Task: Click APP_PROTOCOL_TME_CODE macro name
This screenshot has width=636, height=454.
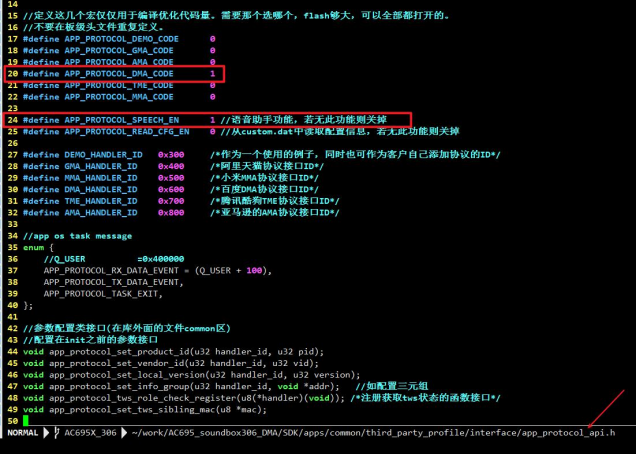Action: click(x=119, y=85)
